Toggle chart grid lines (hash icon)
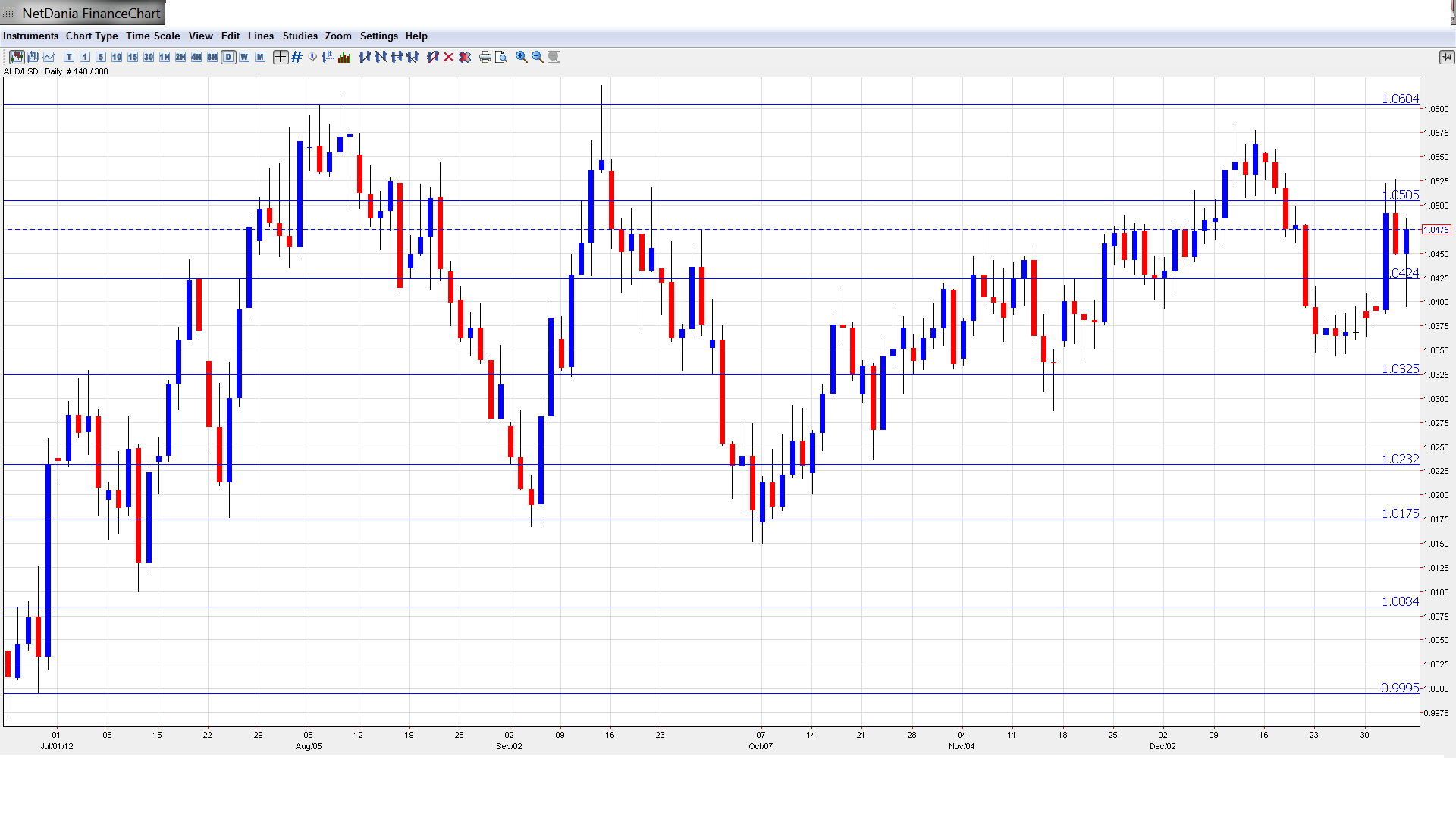This screenshot has width=1456, height=819. point(297,57)
